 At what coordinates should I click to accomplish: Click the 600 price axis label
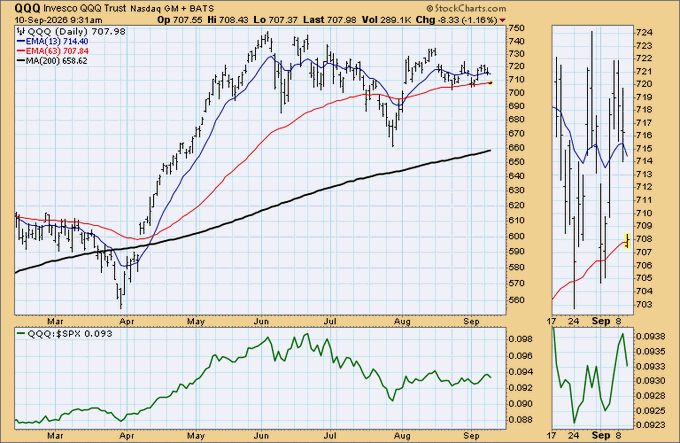518,236
